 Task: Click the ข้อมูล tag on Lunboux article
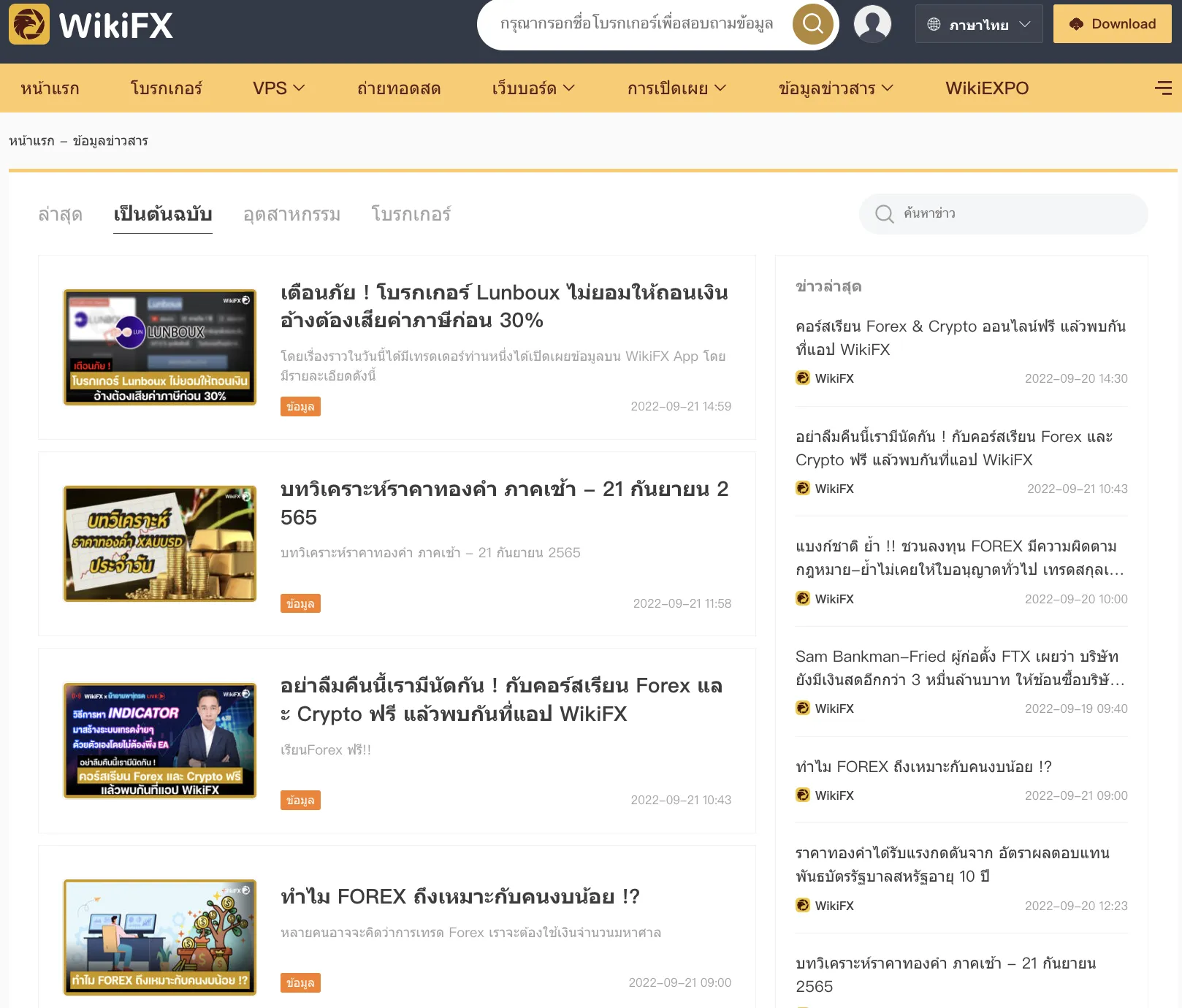[300, 407]
